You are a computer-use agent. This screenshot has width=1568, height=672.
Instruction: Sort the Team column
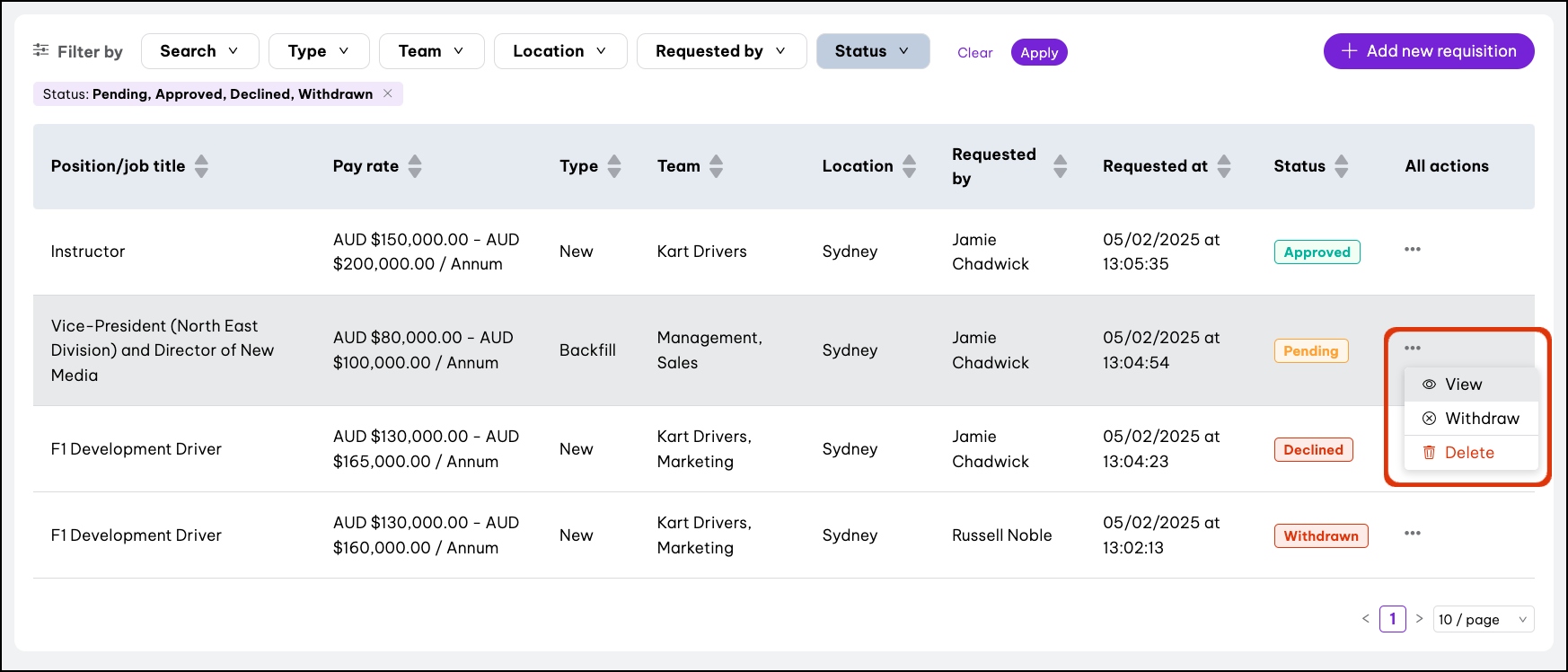(x=716, y=166)
